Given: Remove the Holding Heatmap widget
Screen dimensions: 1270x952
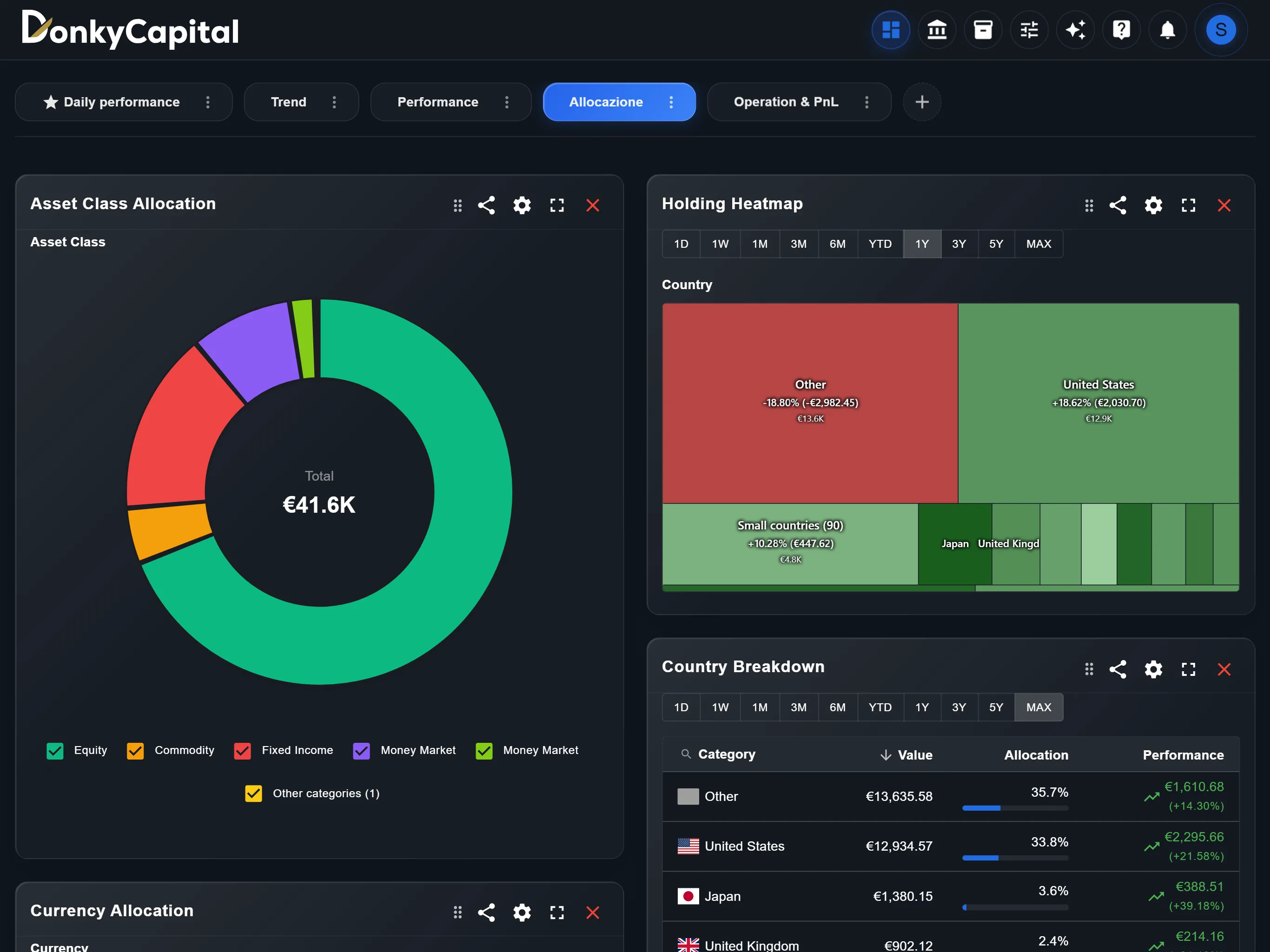Looking at the screenshot, I should (x=1224, y=205).
